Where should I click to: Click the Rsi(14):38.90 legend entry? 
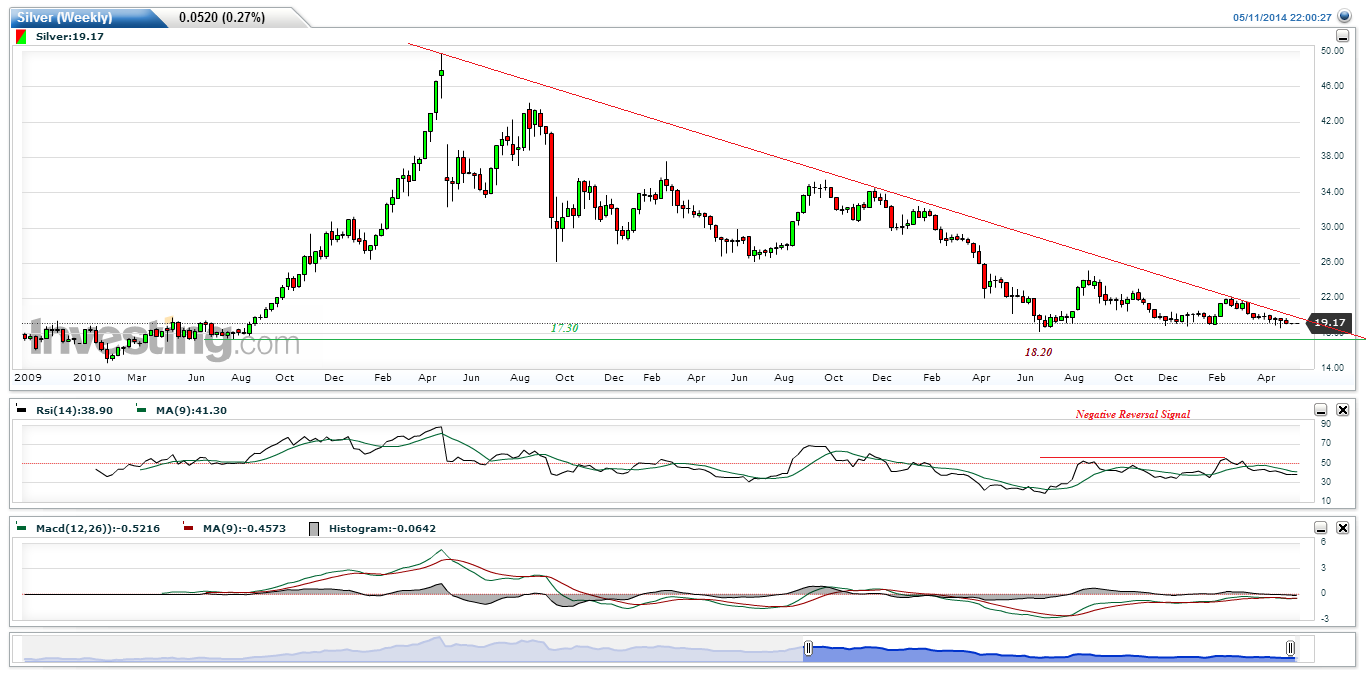pos(74,410)
